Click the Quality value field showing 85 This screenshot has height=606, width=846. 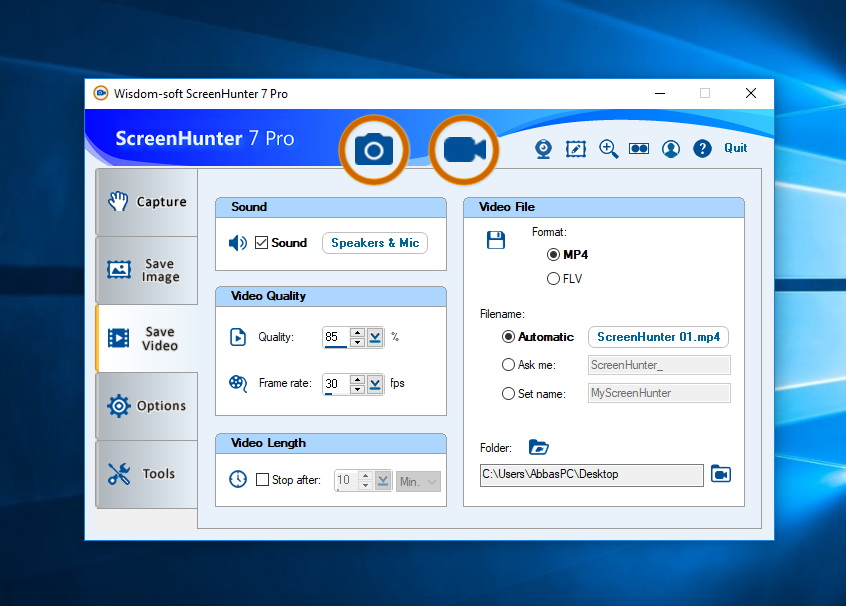(x=336, y=337)
